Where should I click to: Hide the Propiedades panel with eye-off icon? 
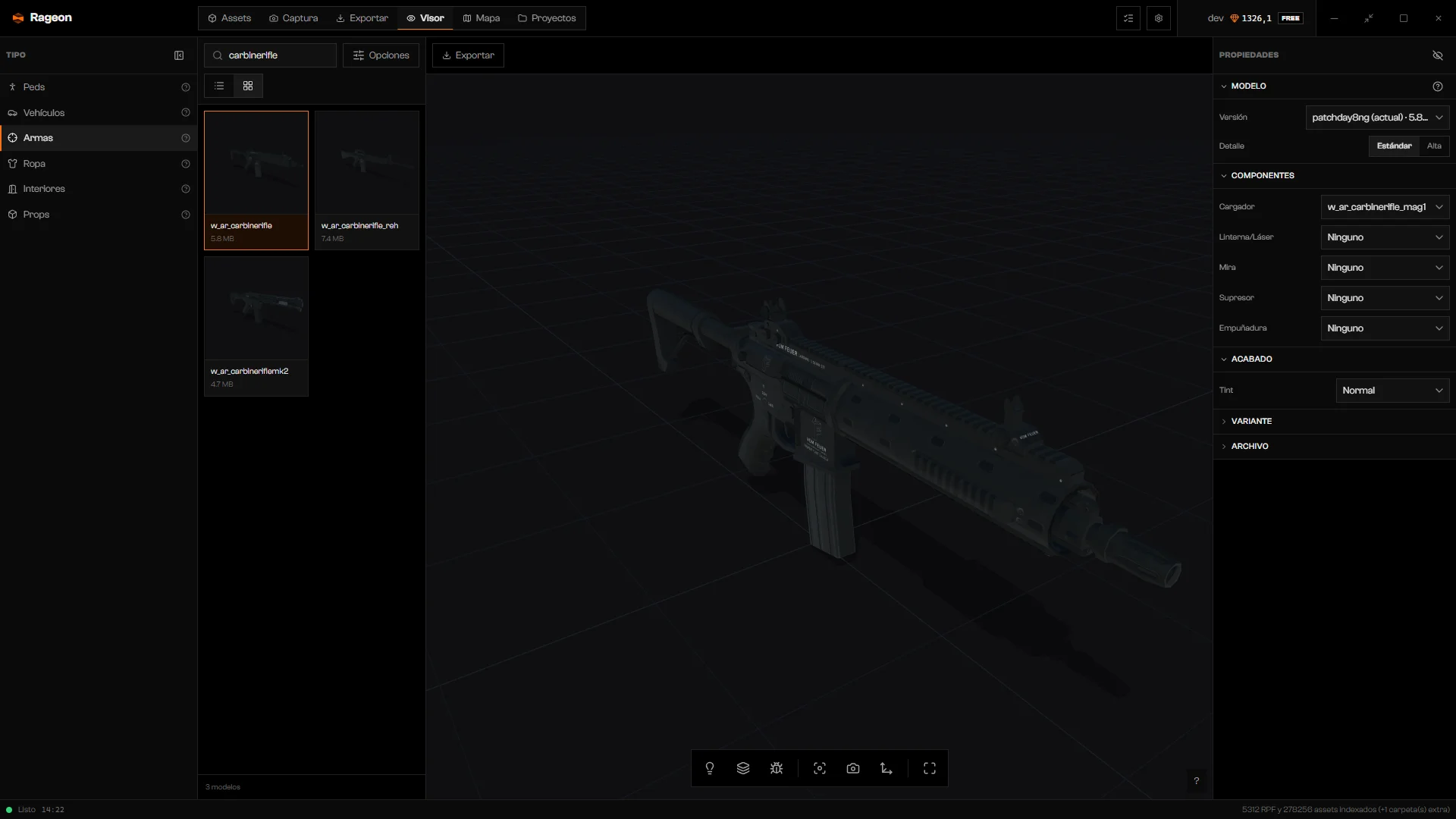click(x=1438, y=55)
